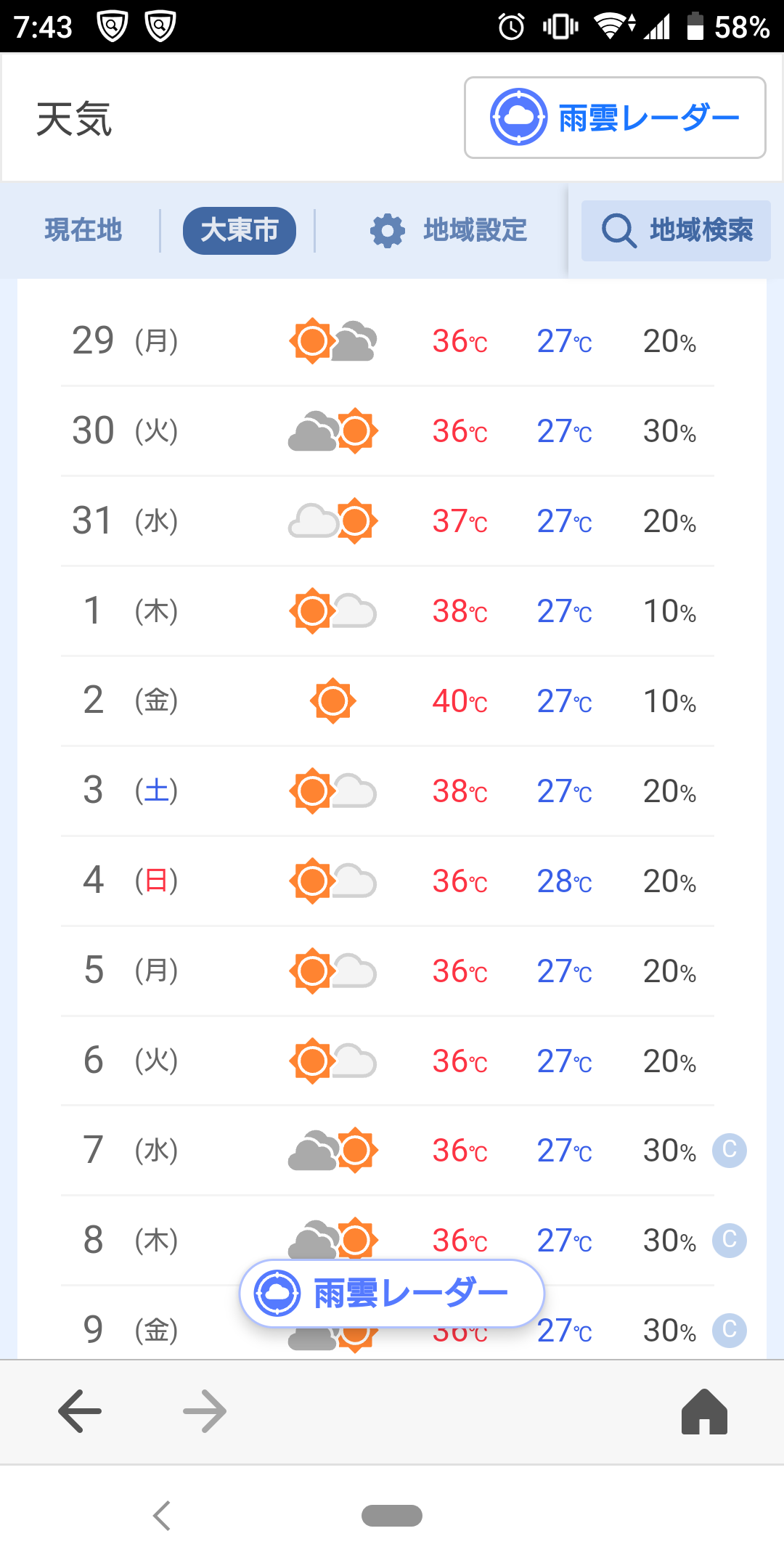Tap the C badge on day 9 row
The height and width of the screenshot is (1568, 784).
(x=730, y=1330)
